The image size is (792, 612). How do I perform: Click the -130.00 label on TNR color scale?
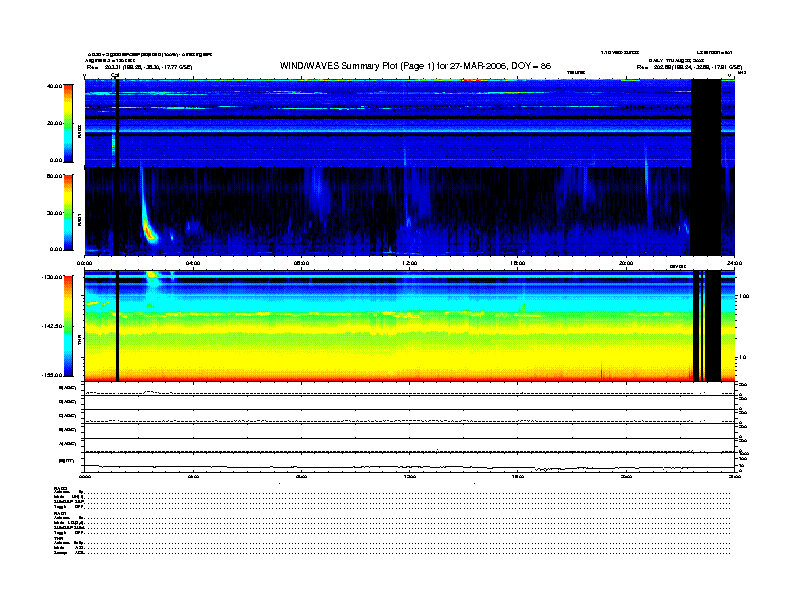(52, 277)
